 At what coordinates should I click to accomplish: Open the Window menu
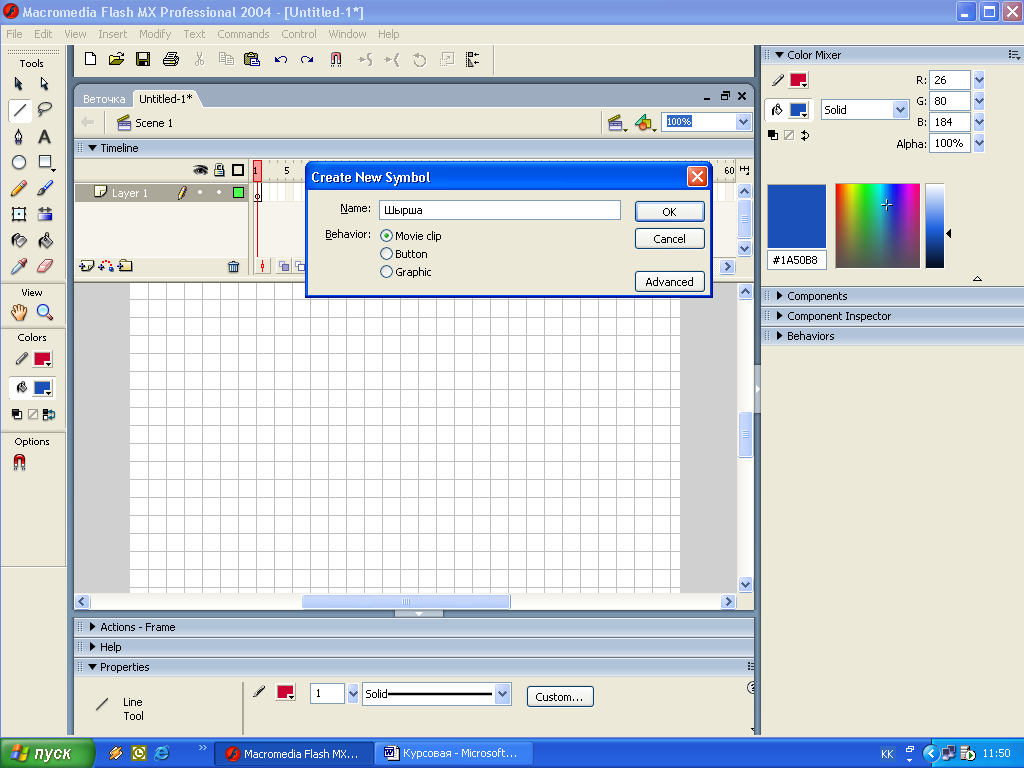347,34
